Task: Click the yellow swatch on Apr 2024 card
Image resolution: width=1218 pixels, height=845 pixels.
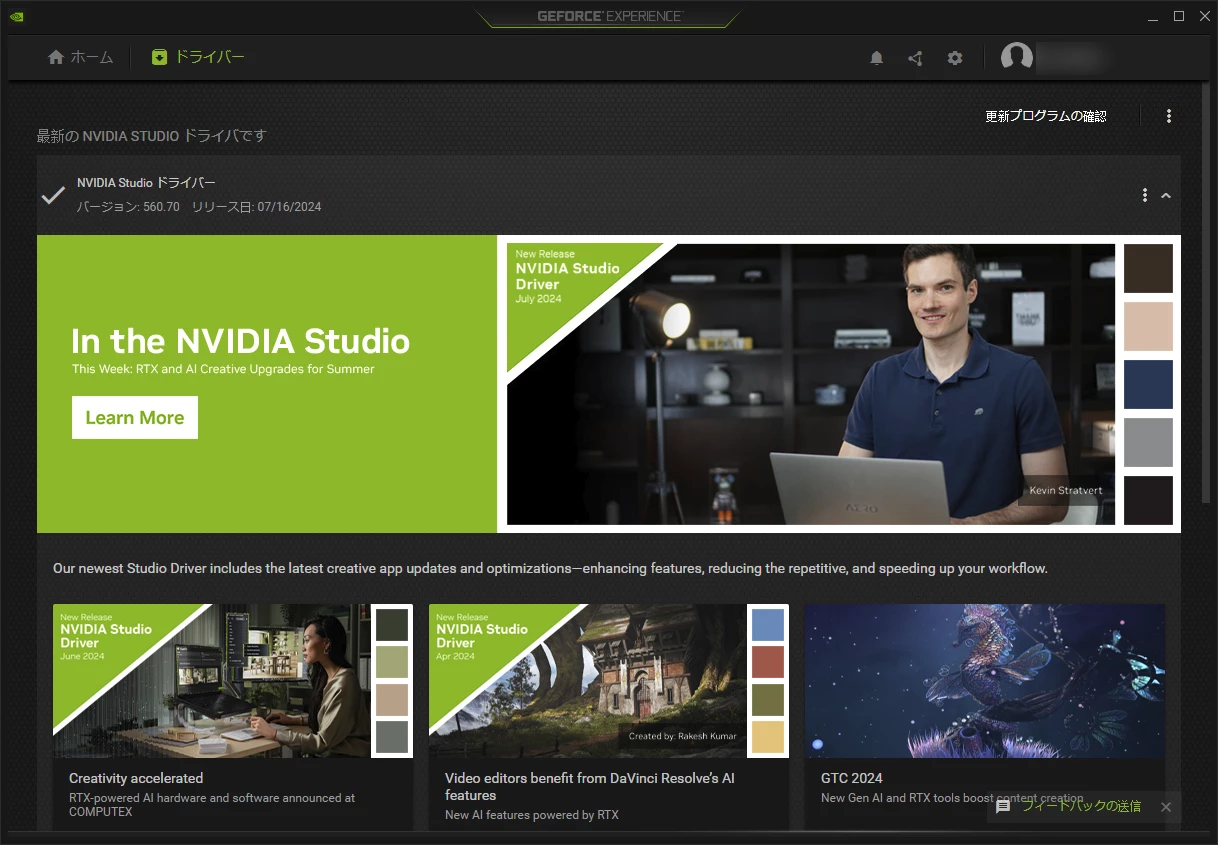Action: 768,737
